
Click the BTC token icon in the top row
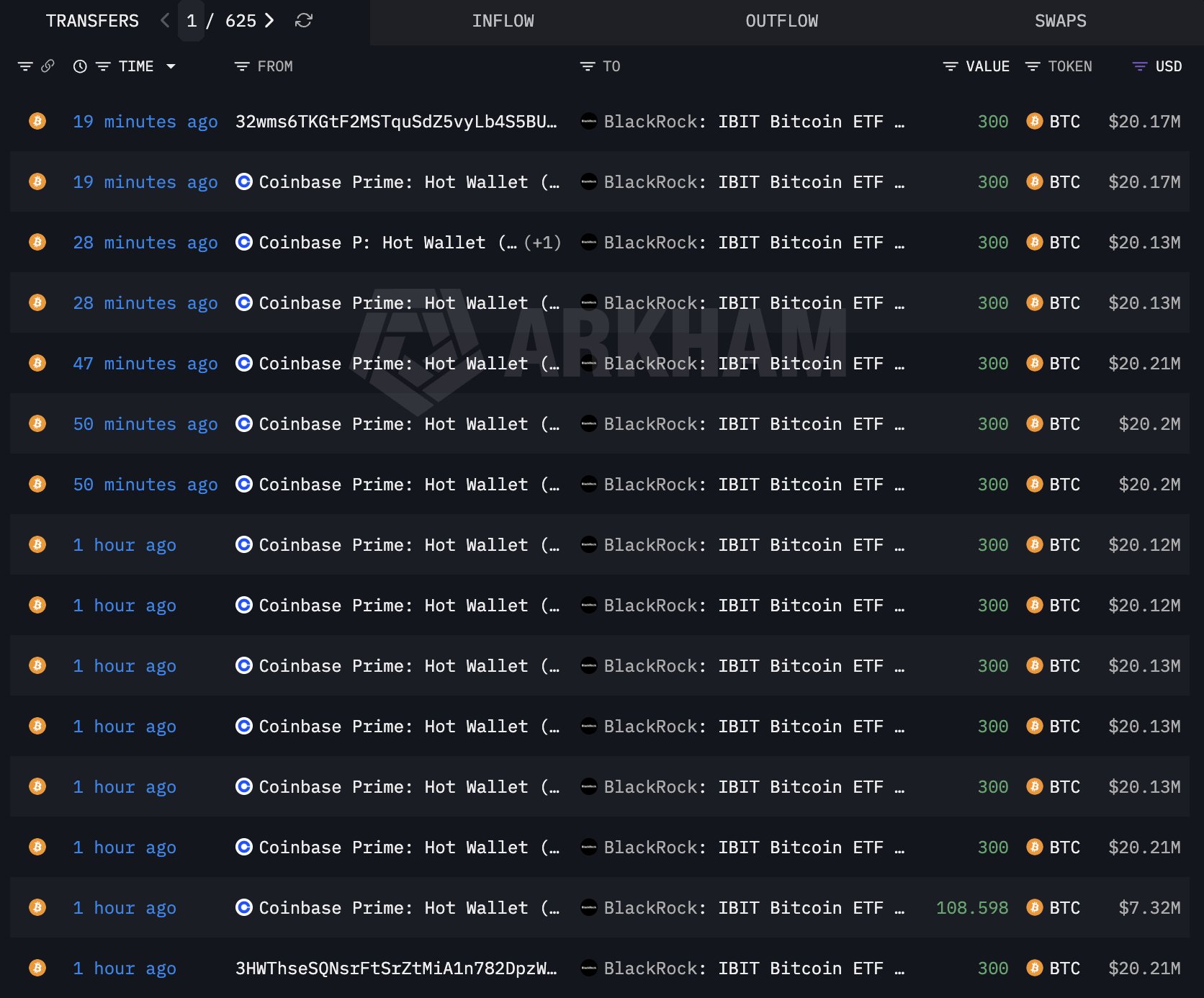[x=1035, y=122]
